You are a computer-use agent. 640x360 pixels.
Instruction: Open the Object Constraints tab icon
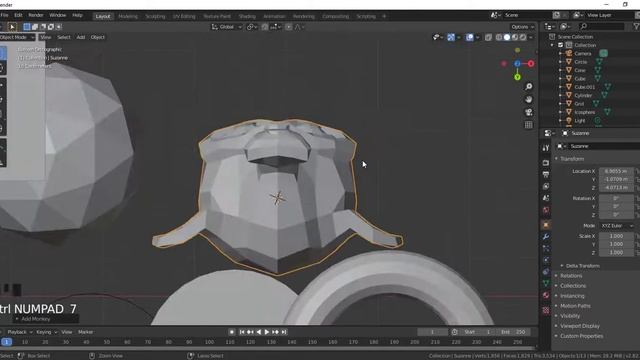[546, 272]
